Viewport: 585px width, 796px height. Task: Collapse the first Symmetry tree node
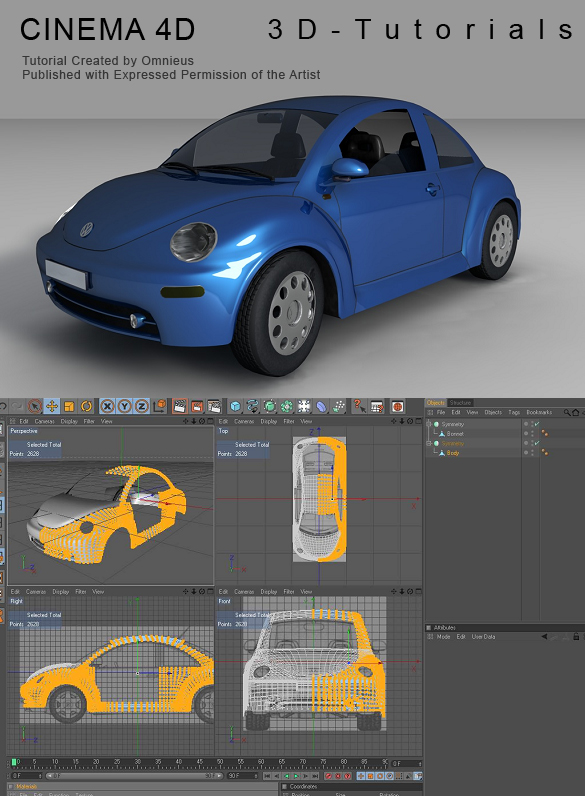click(429, 424)
